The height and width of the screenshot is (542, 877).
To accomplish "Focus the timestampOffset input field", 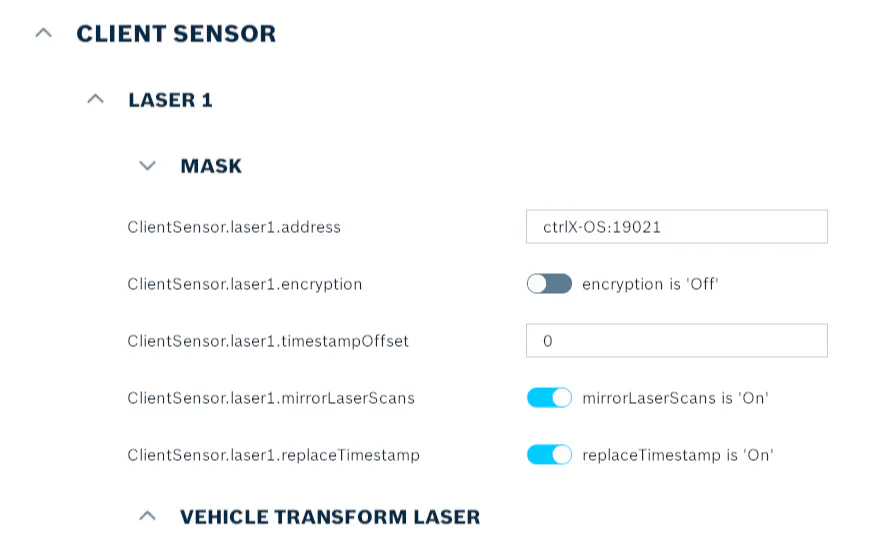I will [x=677, y=341].
